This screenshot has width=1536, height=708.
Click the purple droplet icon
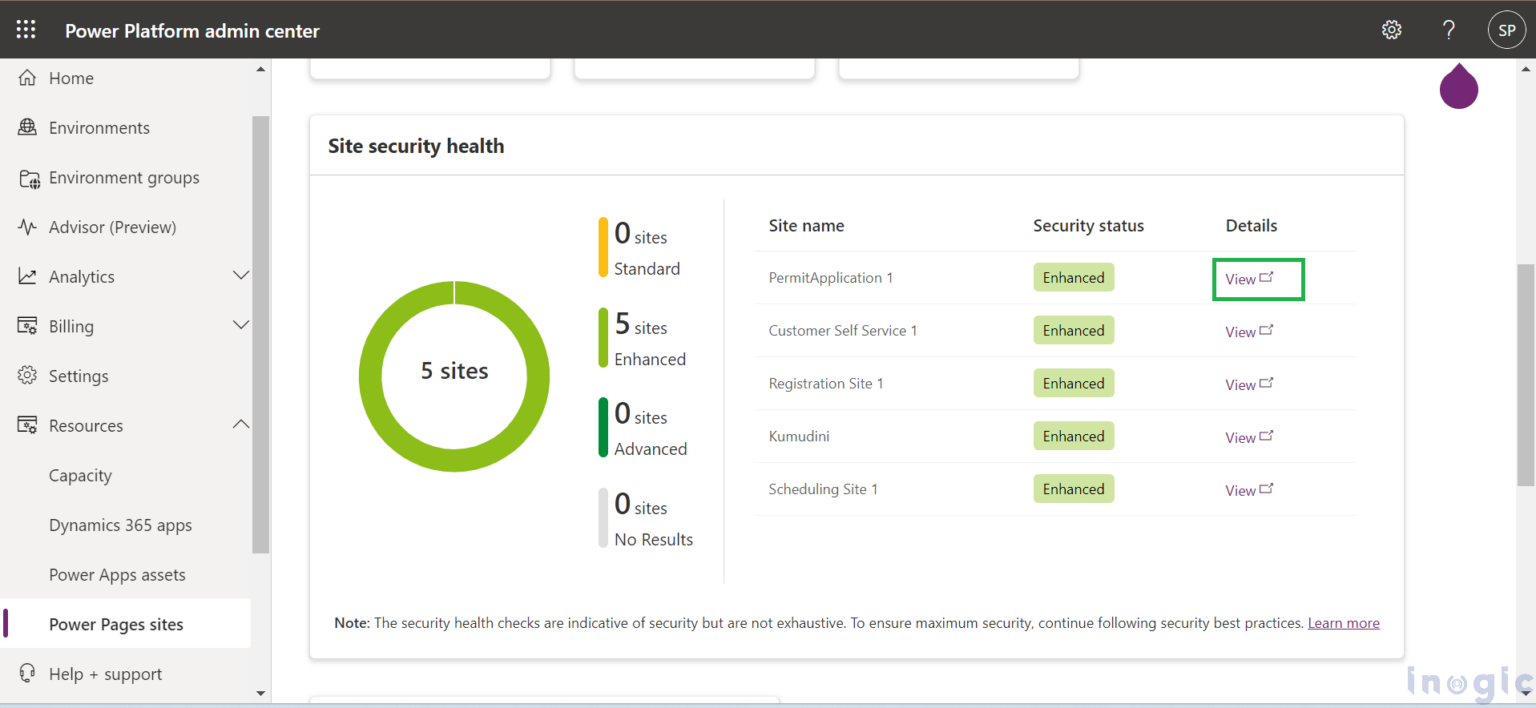1459,86
